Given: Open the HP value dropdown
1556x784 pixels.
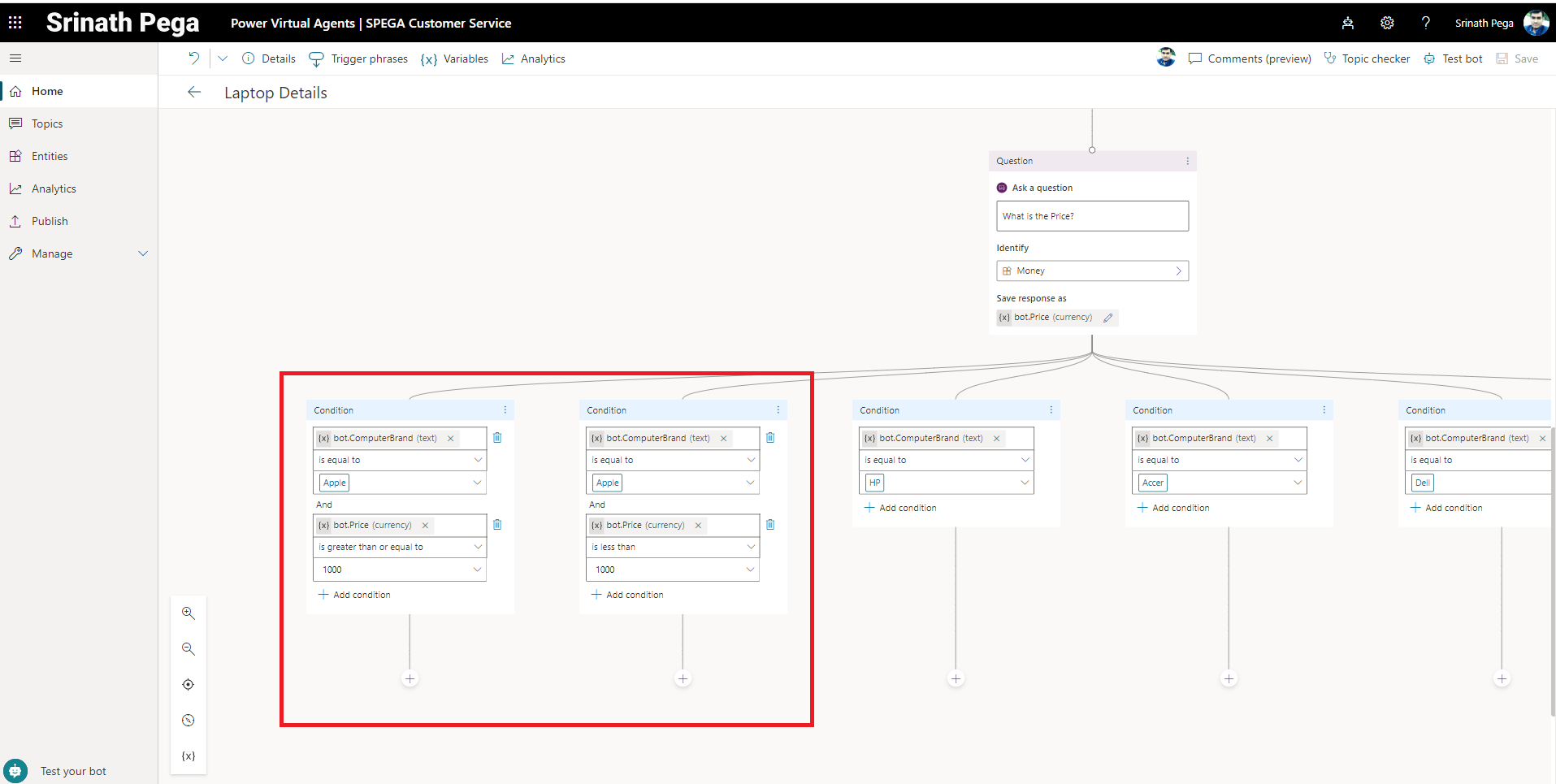Looking at the screenshot, I should click(x=1025, y=483).
